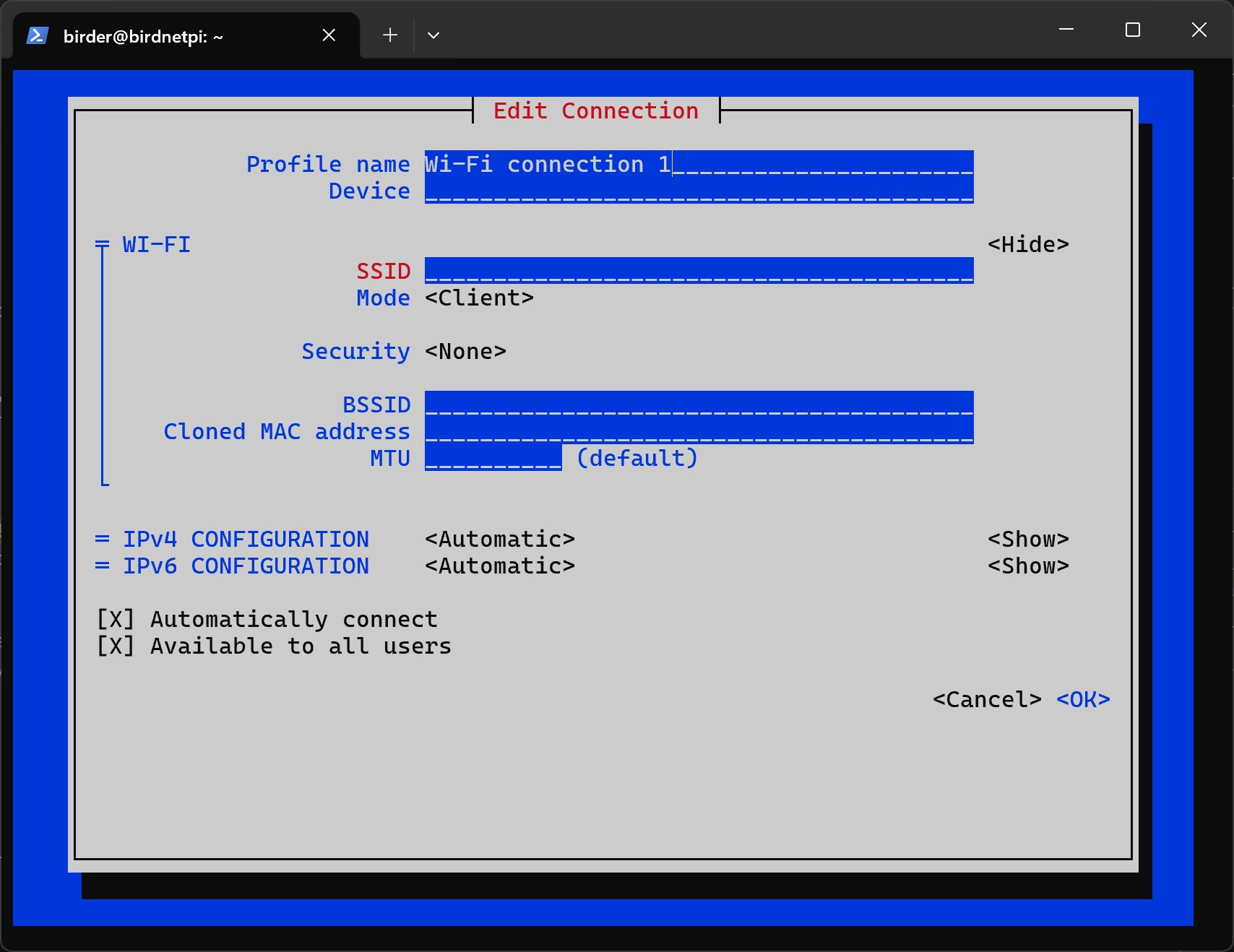Toggle the Automatically connect checkbox
The height and width of the screenshot is (952, 1234).
pos(116,620)
